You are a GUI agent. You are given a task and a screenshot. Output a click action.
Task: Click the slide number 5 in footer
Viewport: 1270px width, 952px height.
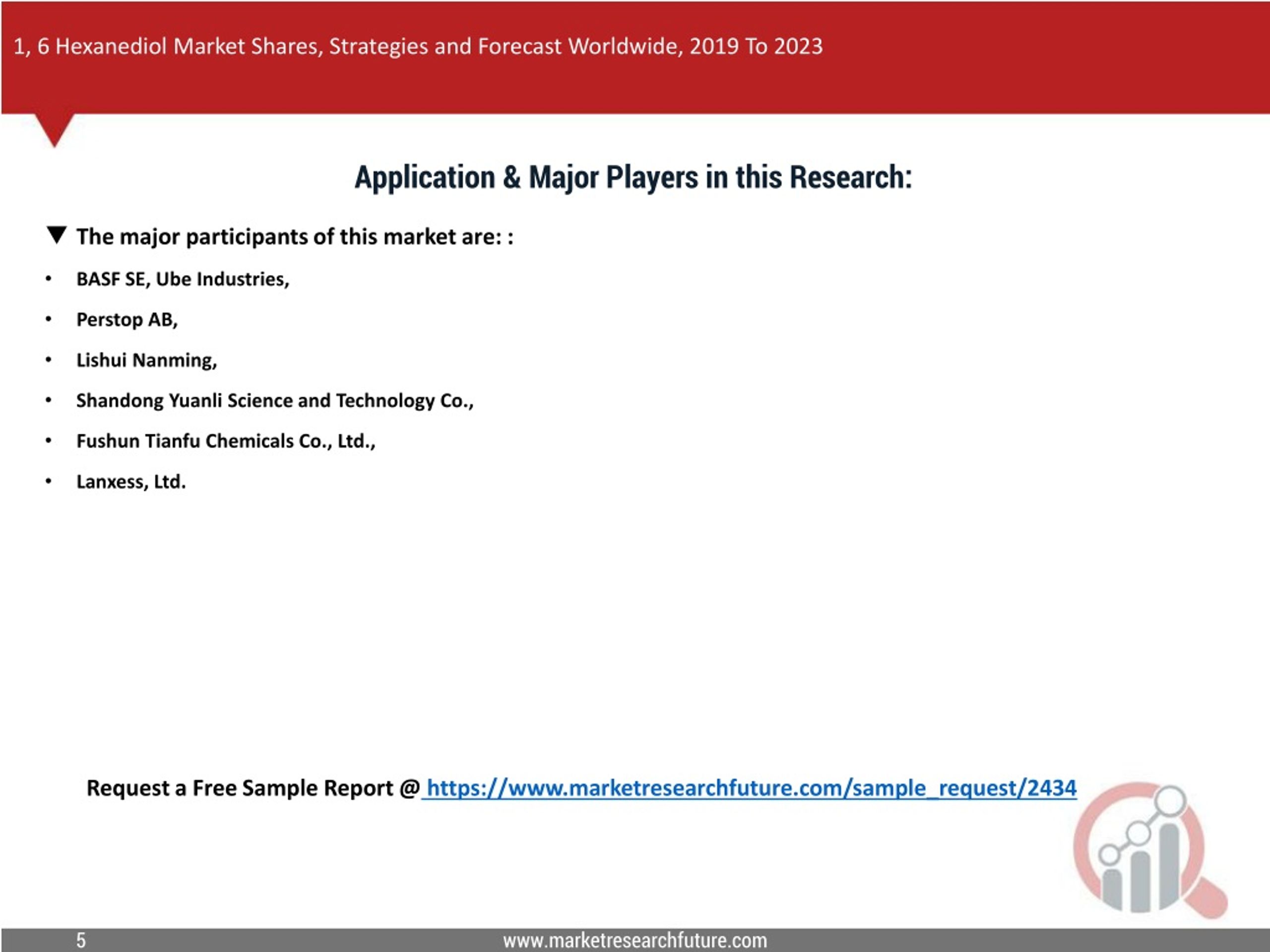coord(81,941)
